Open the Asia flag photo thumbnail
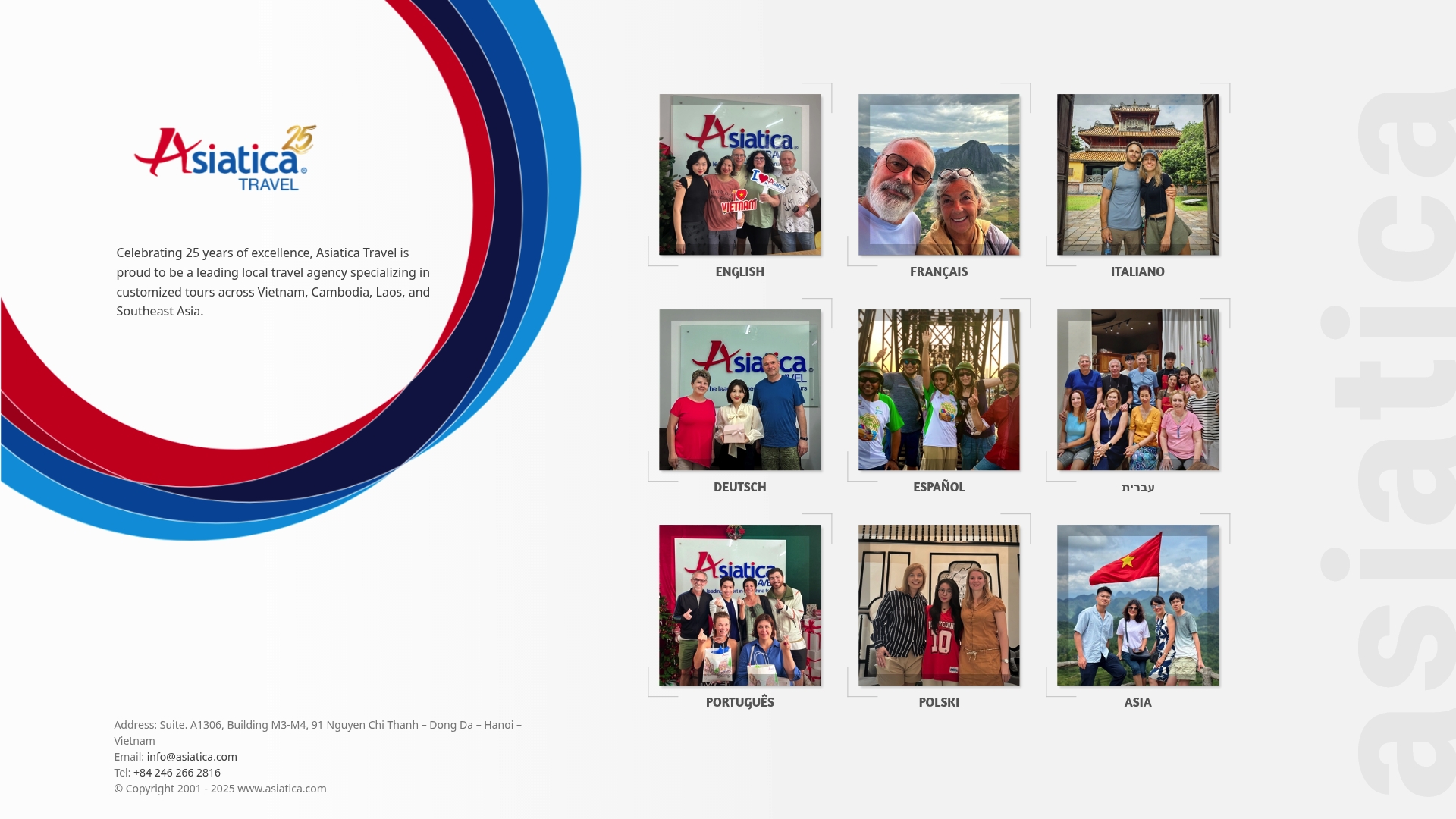1456x819 pixels. [1137, 605]
